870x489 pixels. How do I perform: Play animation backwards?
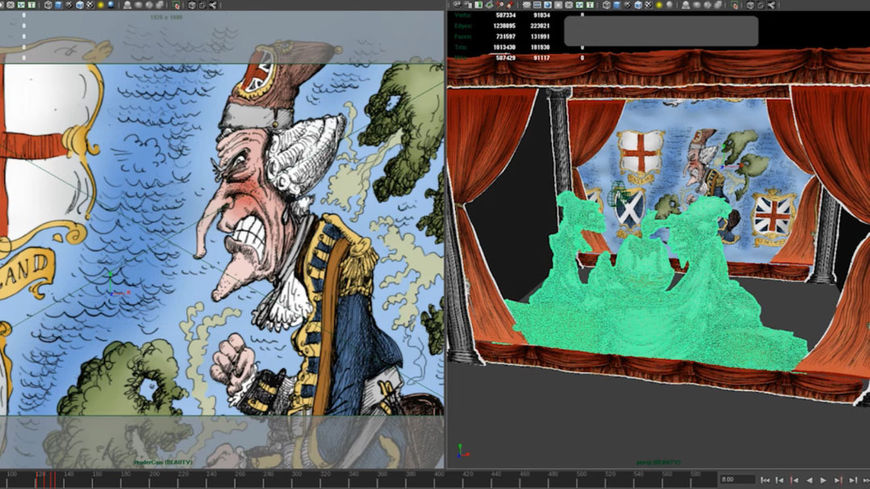(x=810, y=480)
